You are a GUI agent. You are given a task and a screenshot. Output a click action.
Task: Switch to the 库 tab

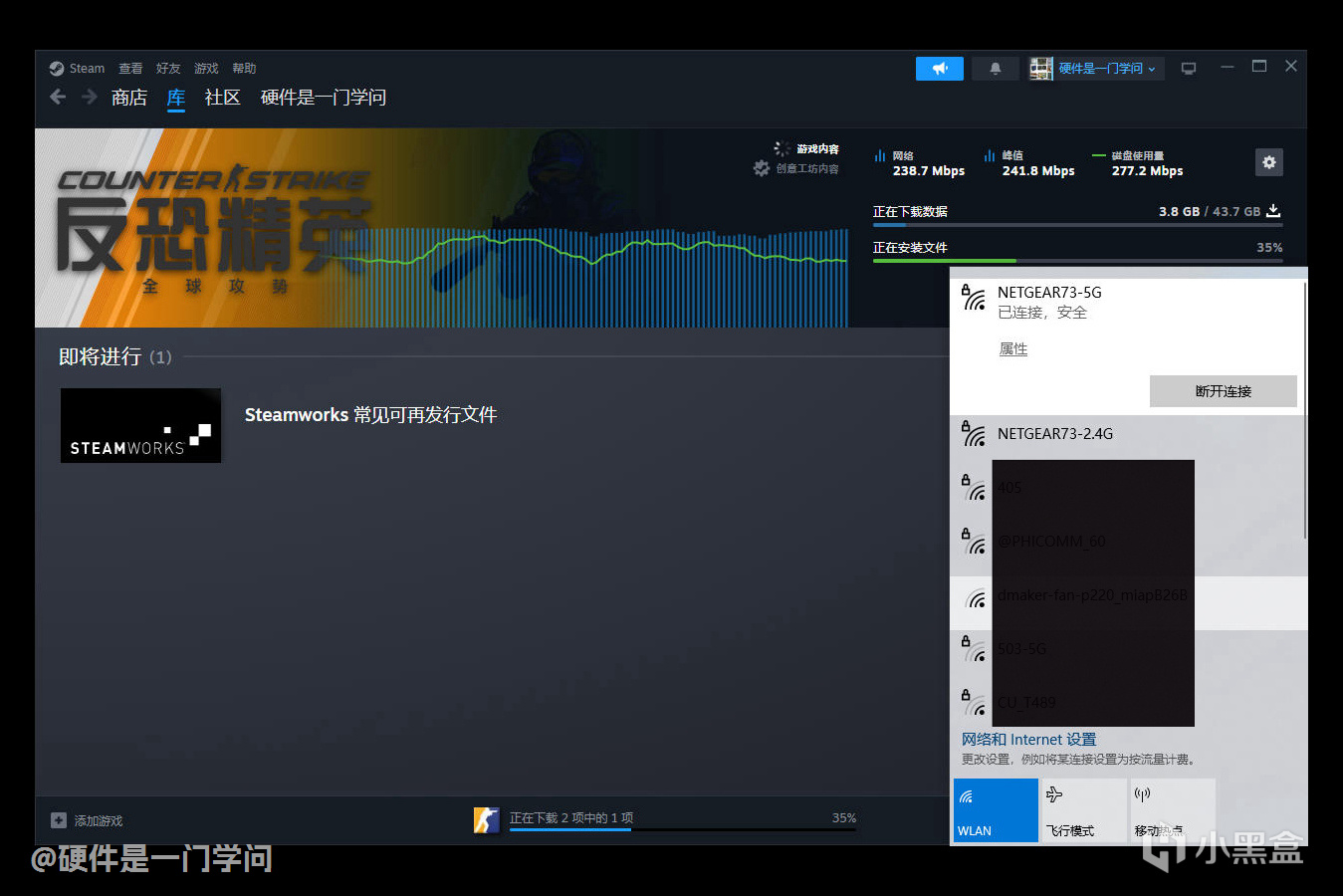click(176, 98)
